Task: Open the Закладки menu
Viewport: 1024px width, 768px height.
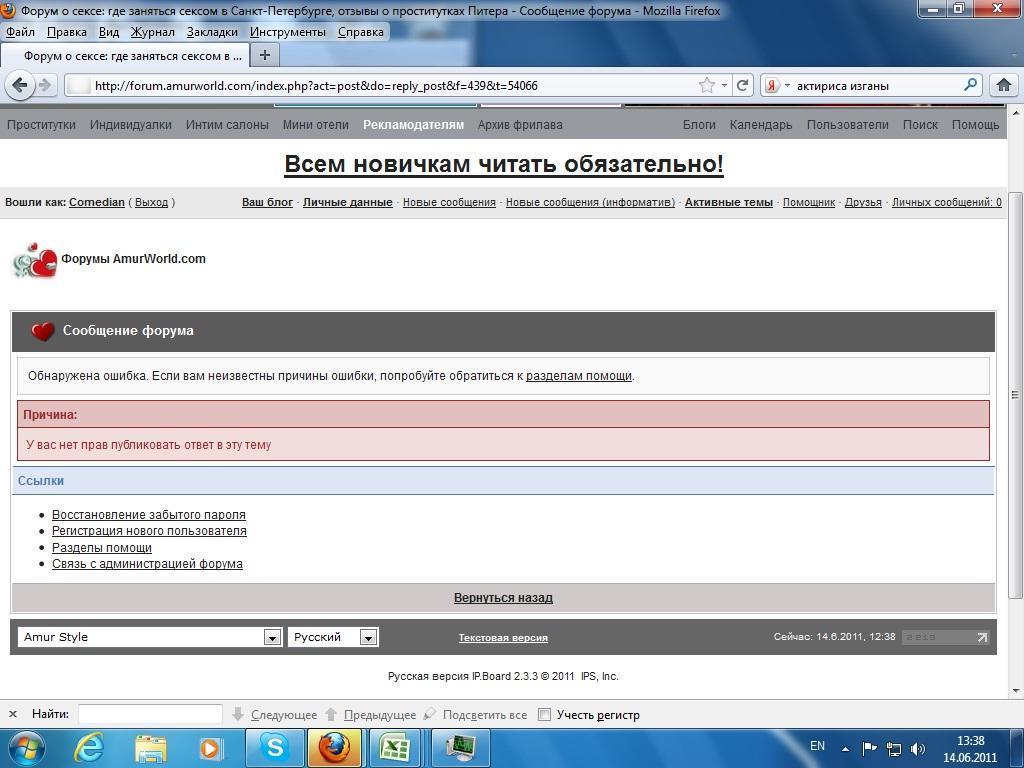Action: point(211,32)
